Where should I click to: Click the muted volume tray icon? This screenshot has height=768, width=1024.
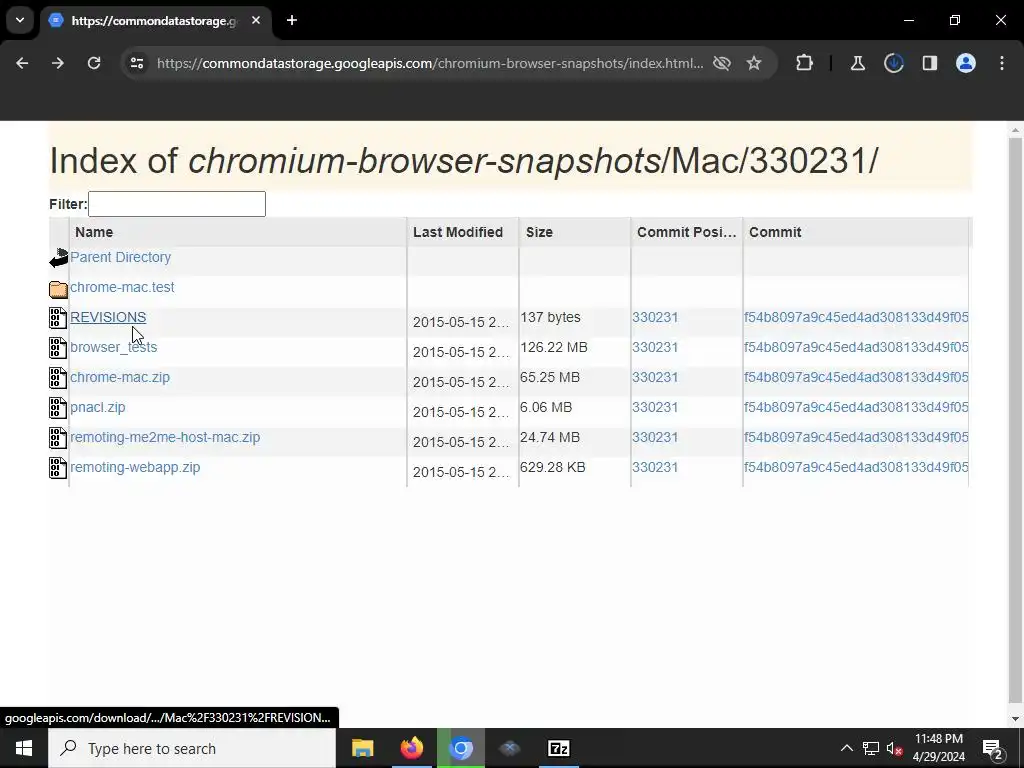[x=894, y=748]
